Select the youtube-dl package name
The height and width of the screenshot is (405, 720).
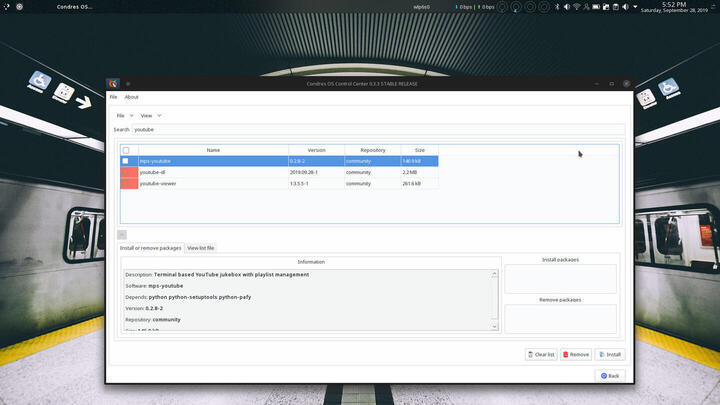coord(152,172)
